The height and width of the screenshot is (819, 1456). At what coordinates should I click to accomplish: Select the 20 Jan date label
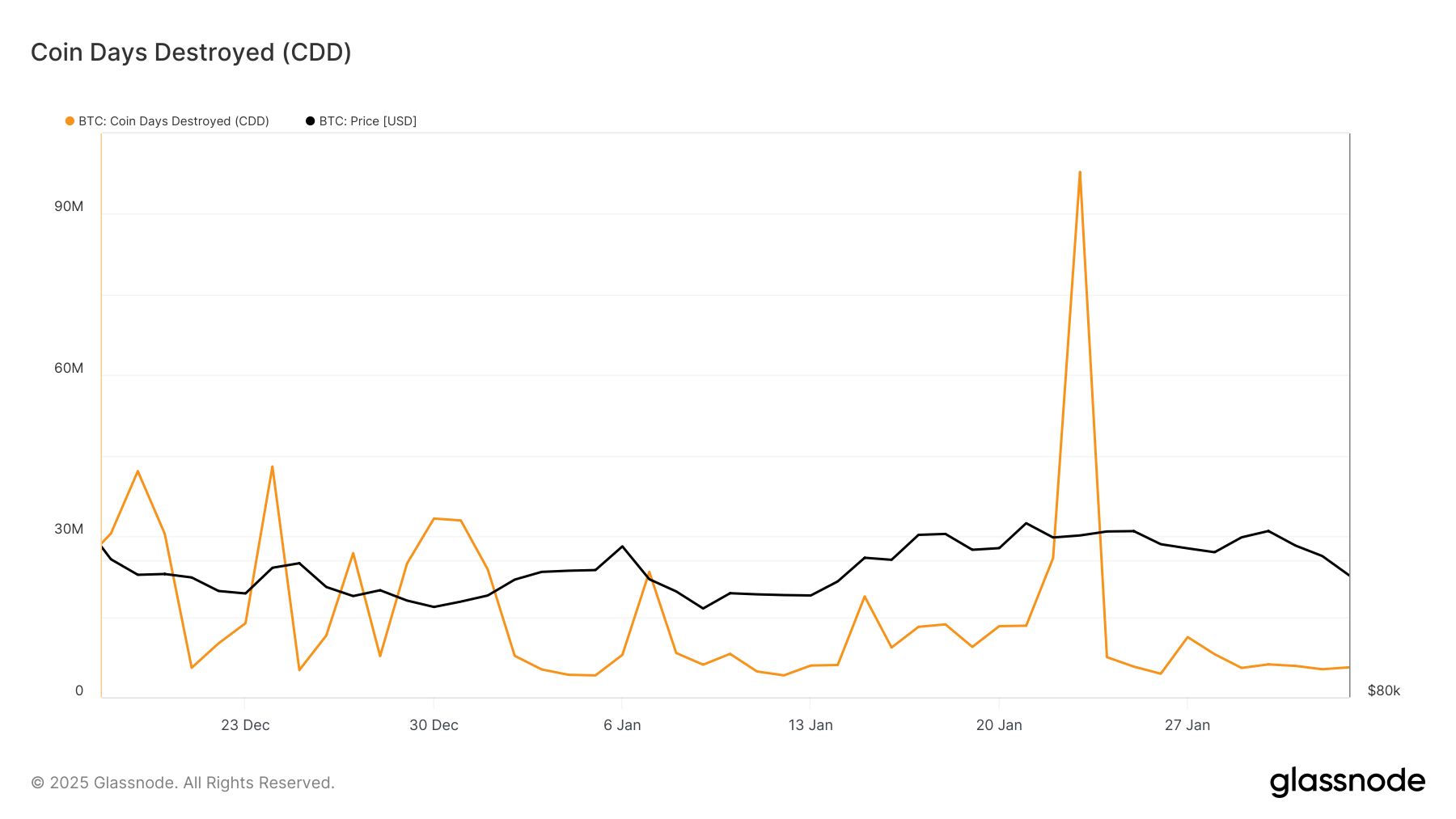pyautogui.click(x=999, y=725)
